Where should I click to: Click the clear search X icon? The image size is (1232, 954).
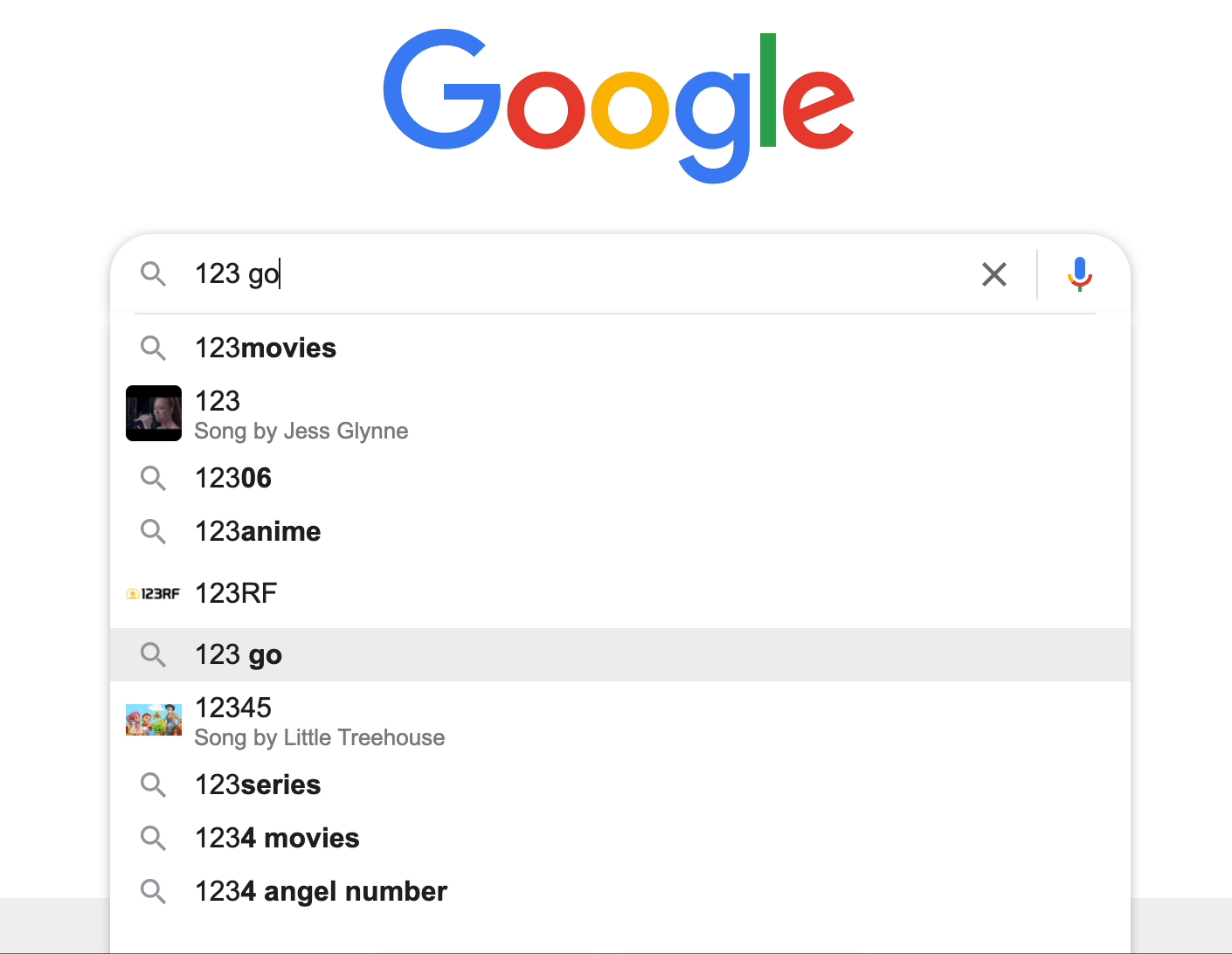pyautogui.click(x=994, y=274)
